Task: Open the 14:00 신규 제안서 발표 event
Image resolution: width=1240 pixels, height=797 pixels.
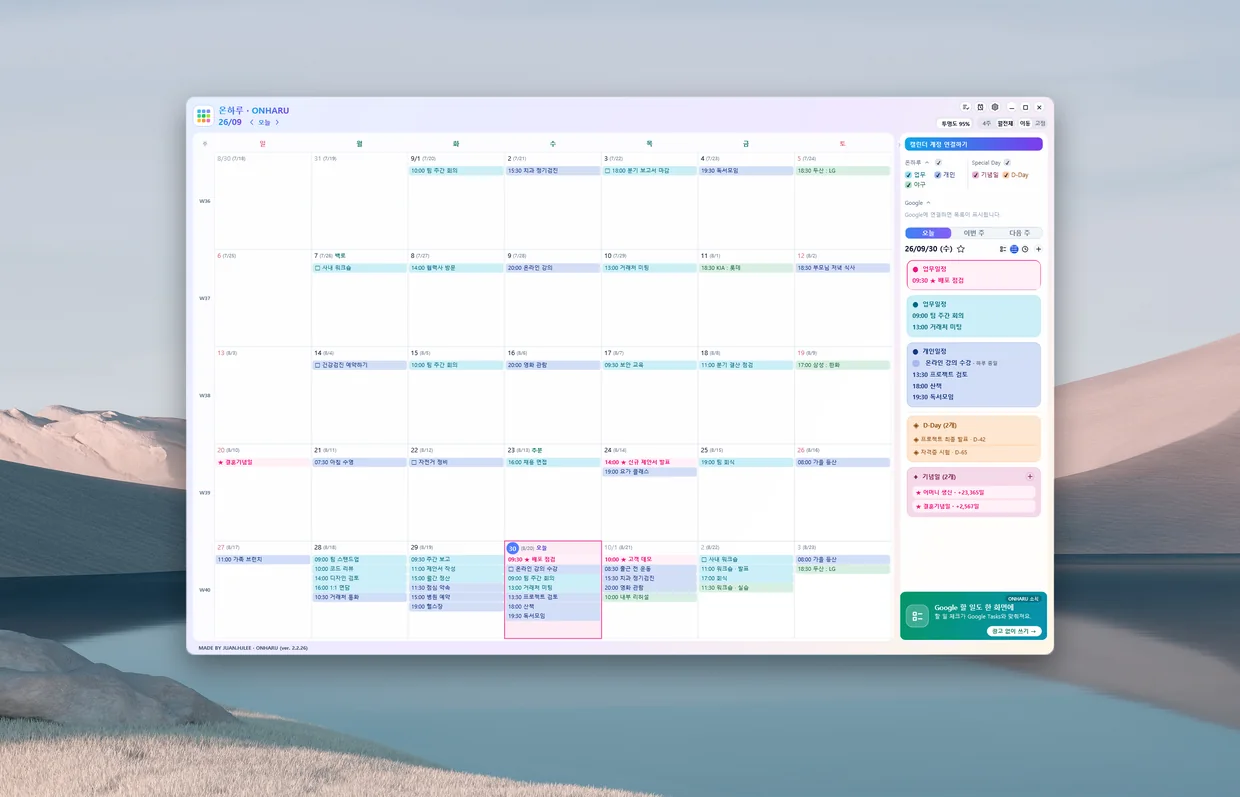Action: pos(650,462)
